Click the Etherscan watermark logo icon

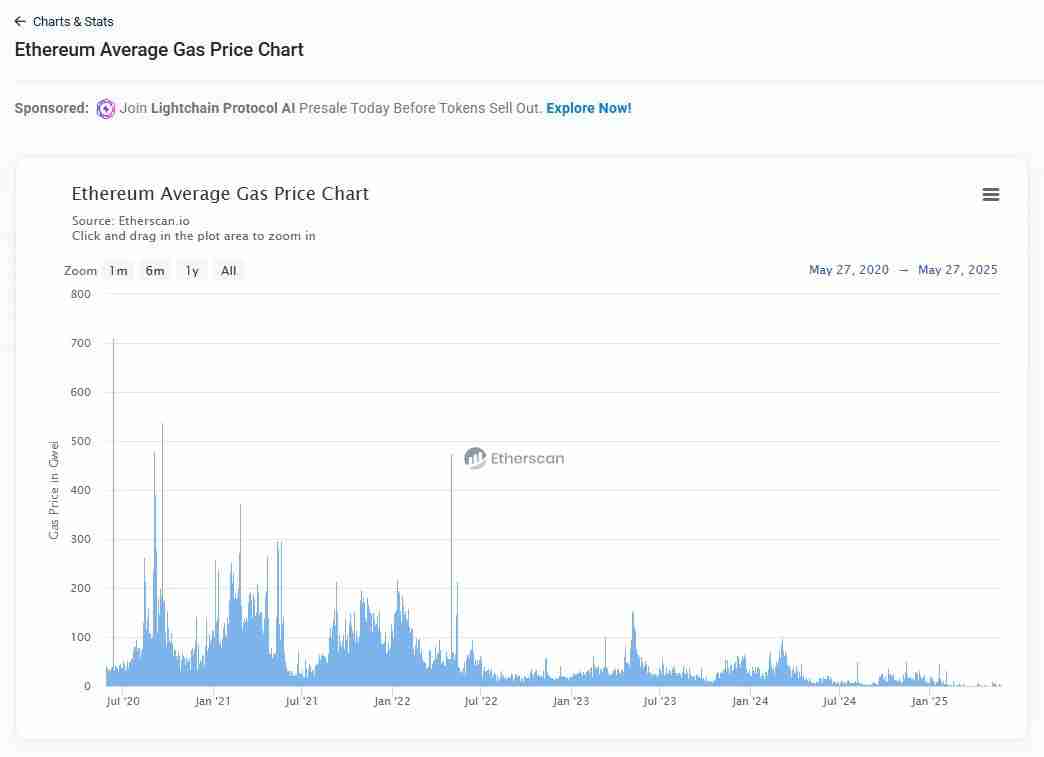475,459
